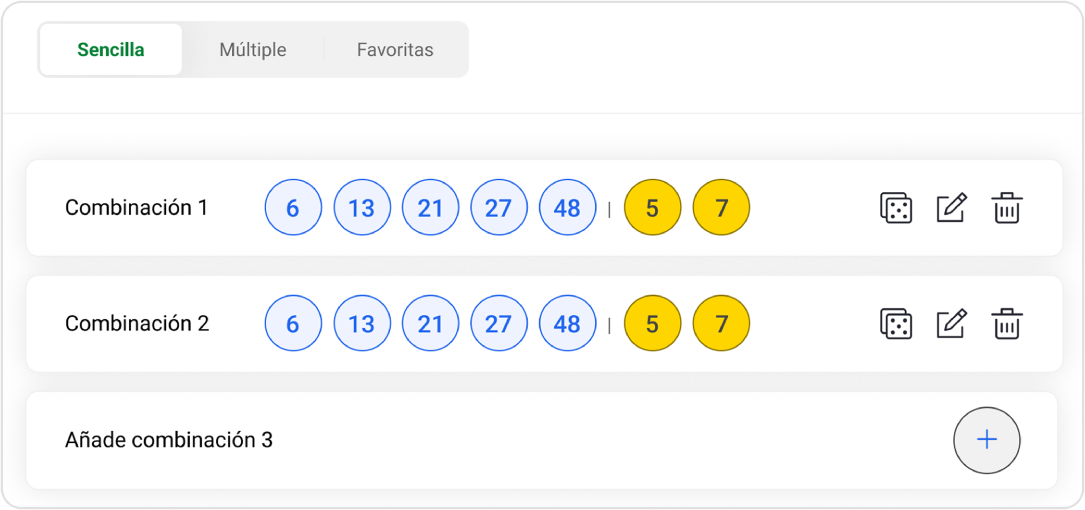Randomize Combinación 2 with the dice icon

(x=895, y=324)
